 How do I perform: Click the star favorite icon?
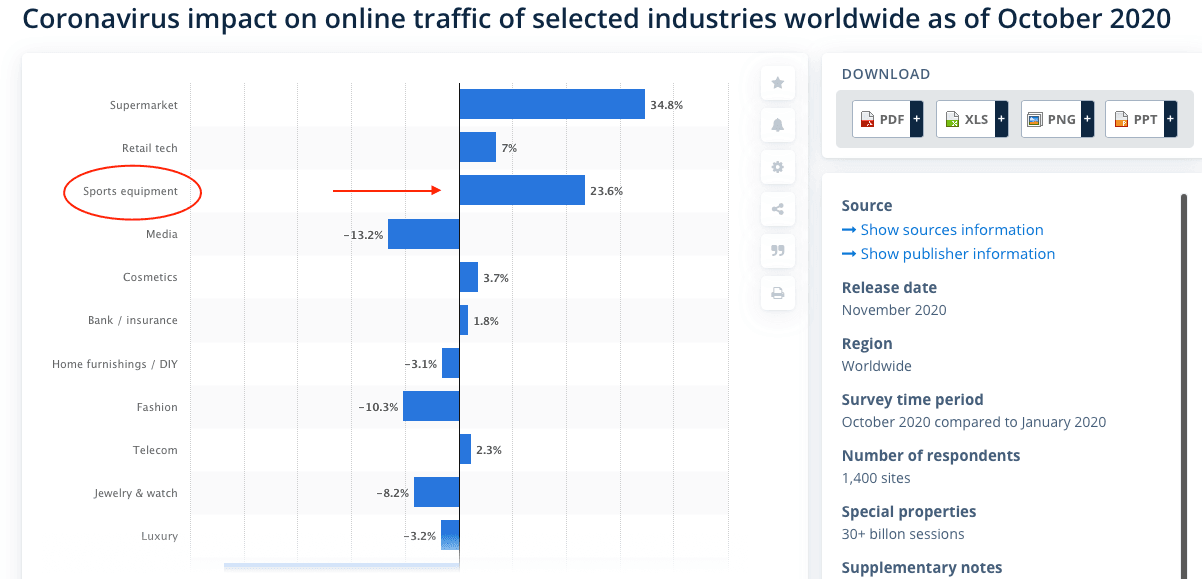[x=778, y=83]
